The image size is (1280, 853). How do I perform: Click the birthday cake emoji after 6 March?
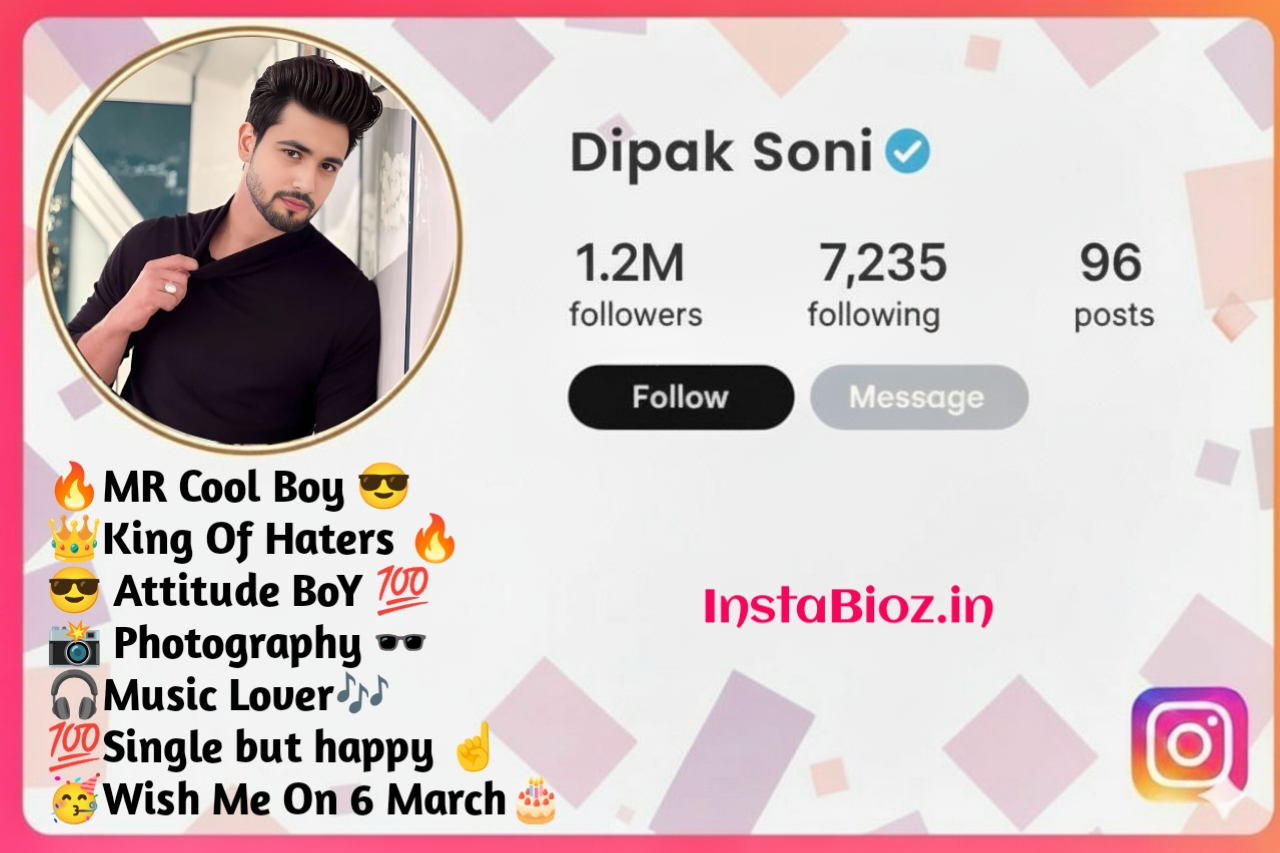pos(536,799)
